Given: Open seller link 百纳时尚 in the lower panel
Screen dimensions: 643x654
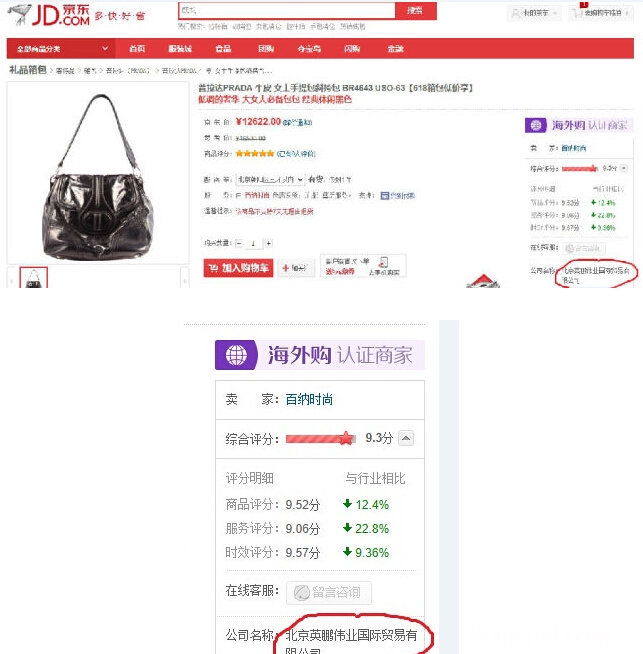Looking at the screenshot, I should coord(309,400).
